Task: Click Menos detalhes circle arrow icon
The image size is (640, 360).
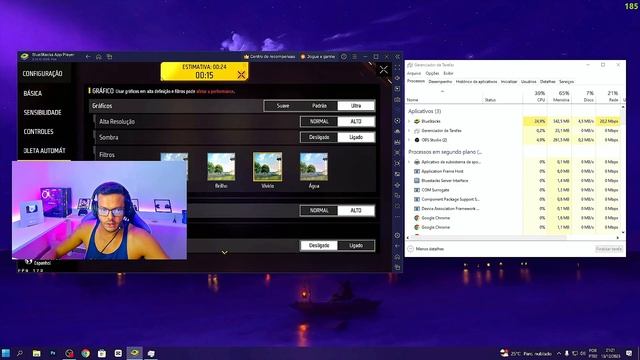Action: pos(411,249)
